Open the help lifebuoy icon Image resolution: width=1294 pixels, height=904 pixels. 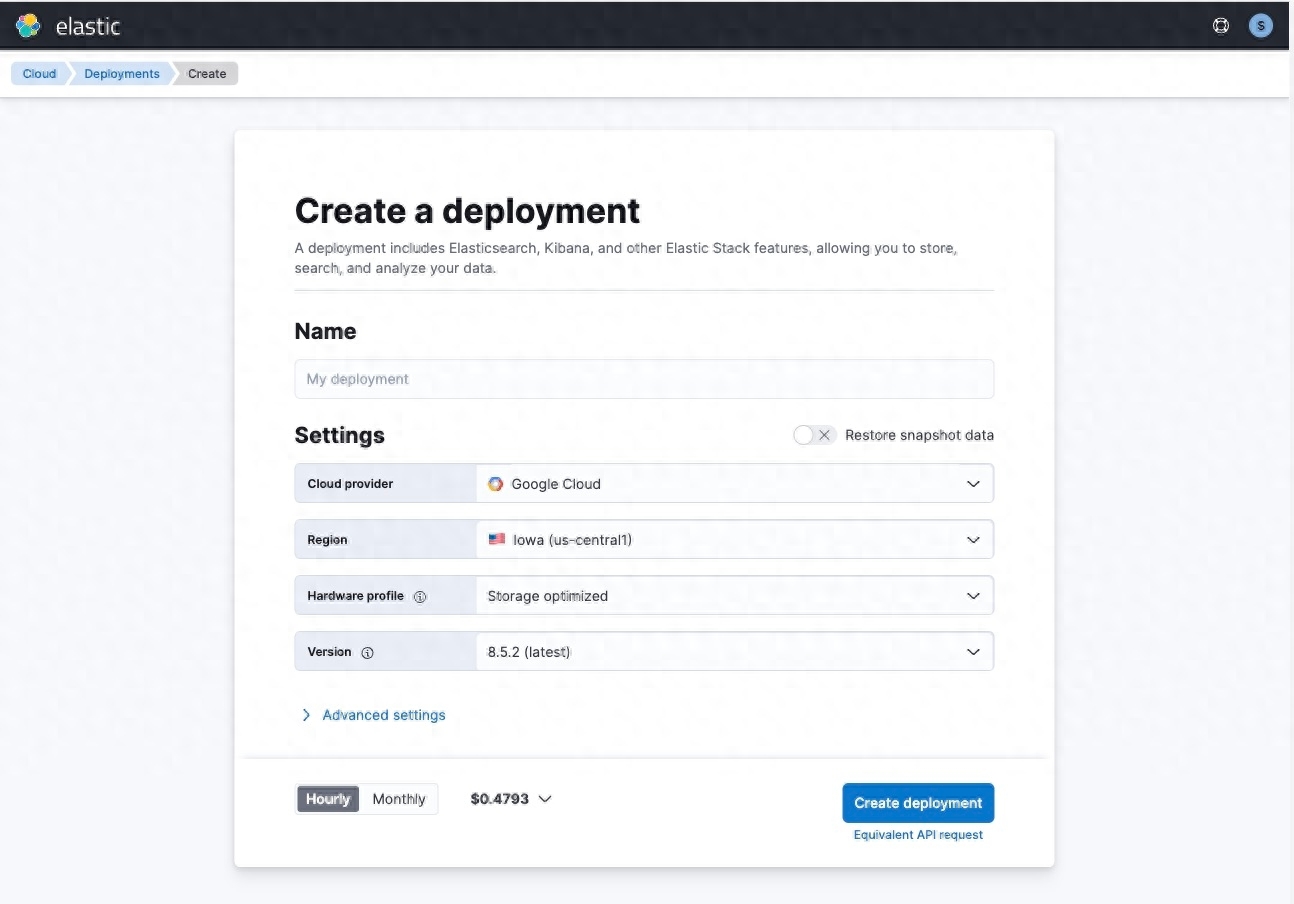click(x=1220, y=26)
